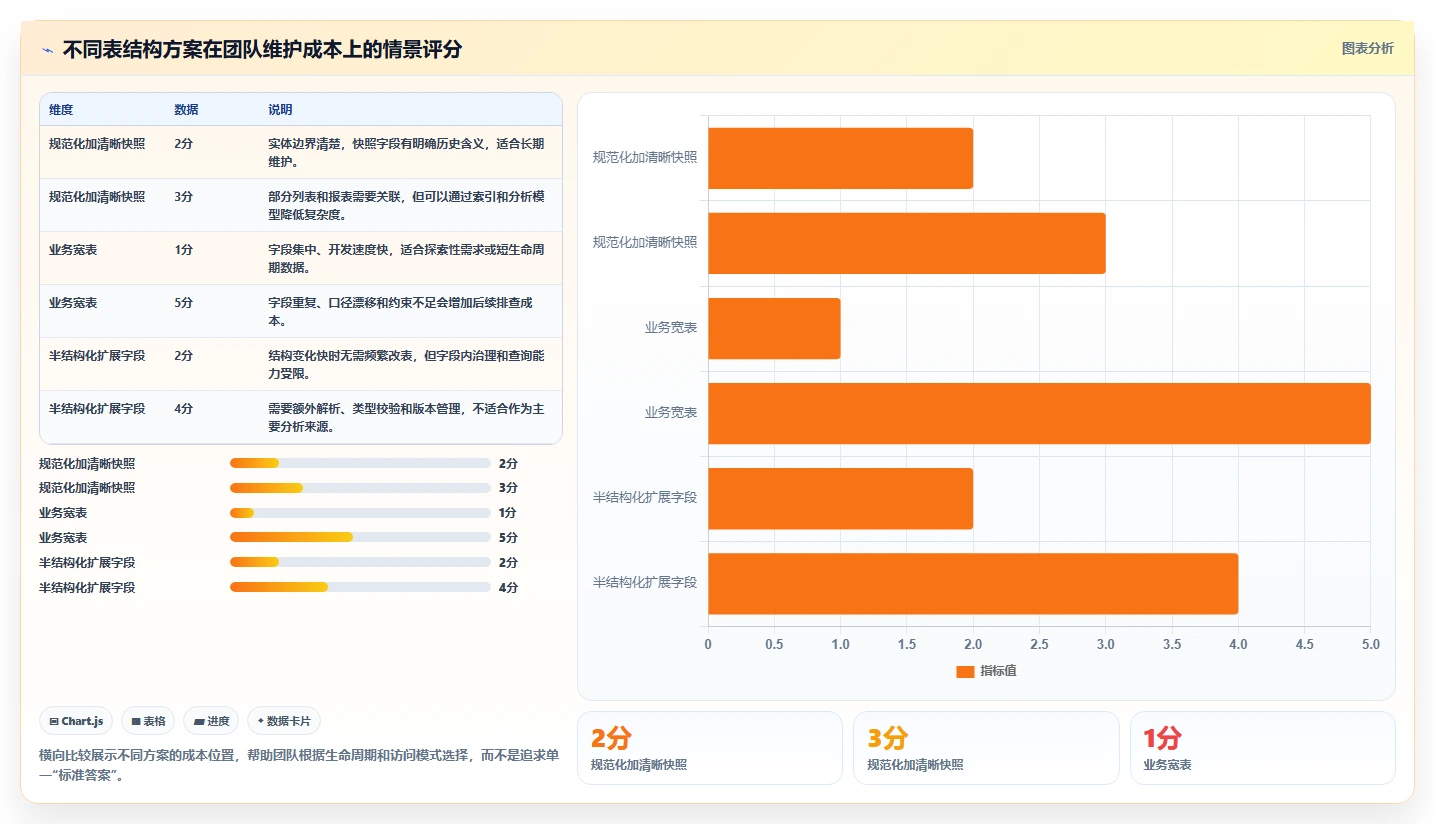The image size is (1435, 824).
Task: Click the 说明 column header
Action: coord(280,110)
